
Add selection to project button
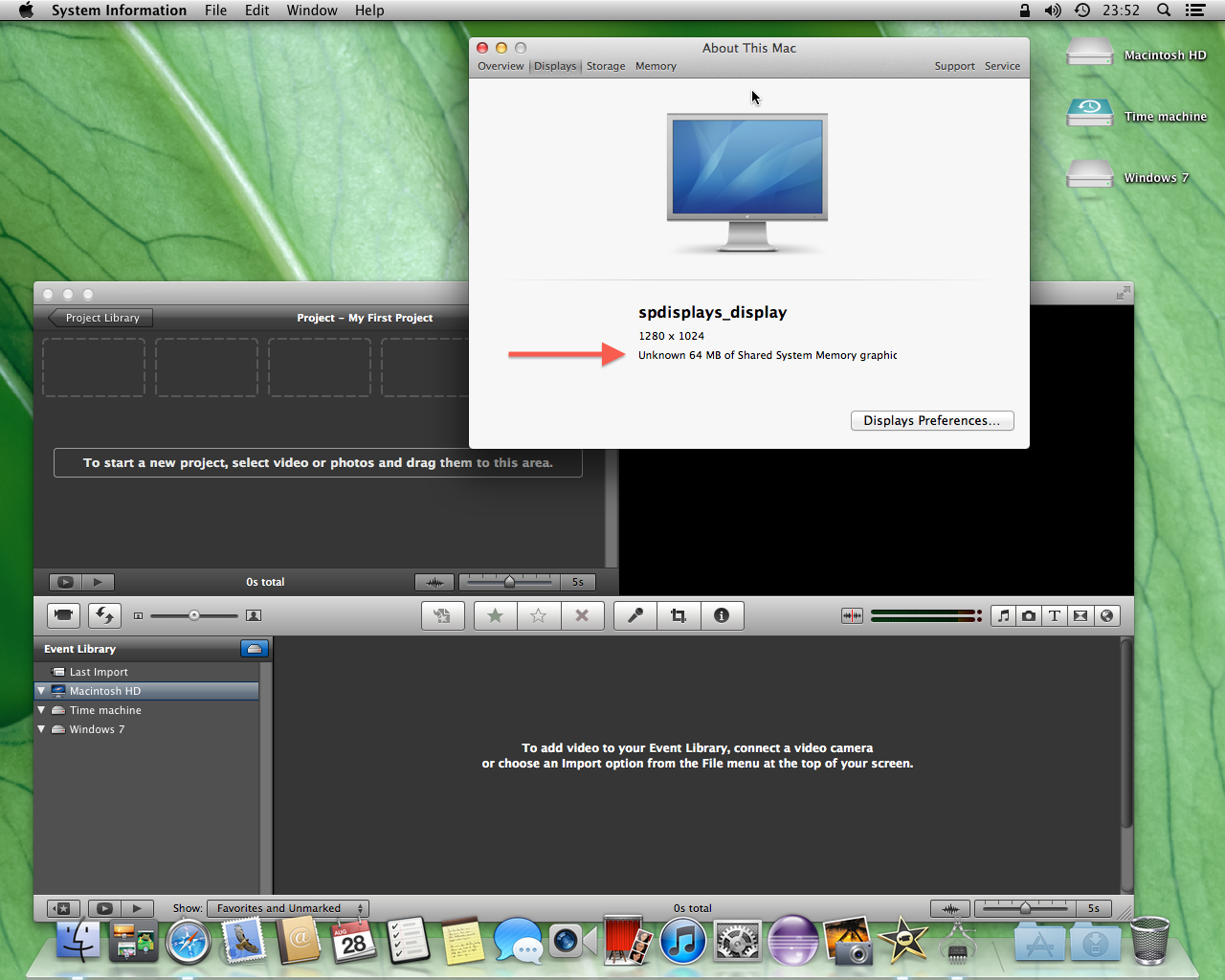(442, 615)
